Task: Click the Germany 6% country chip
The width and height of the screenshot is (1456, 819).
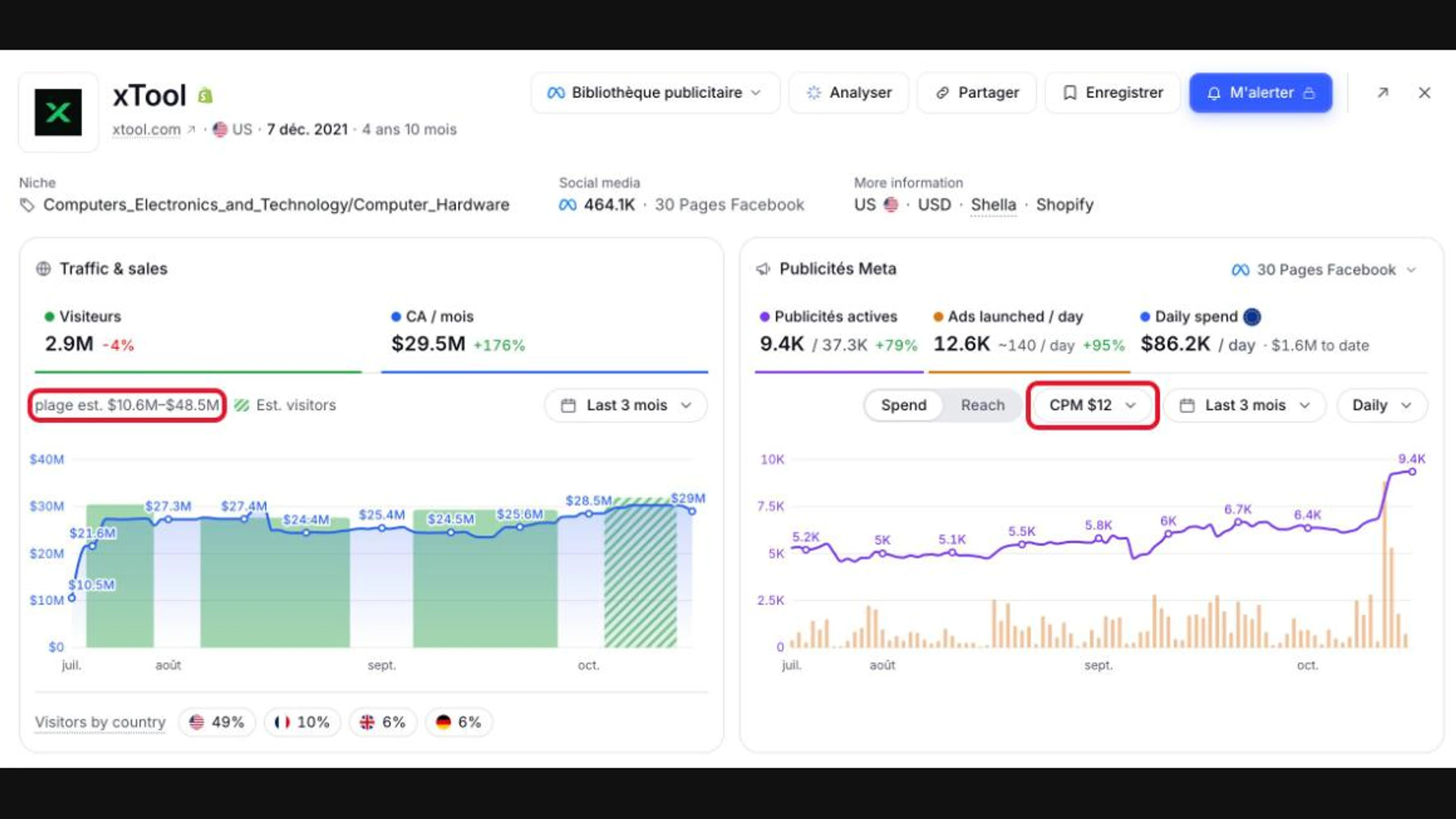Action: [x=458, y=722]
